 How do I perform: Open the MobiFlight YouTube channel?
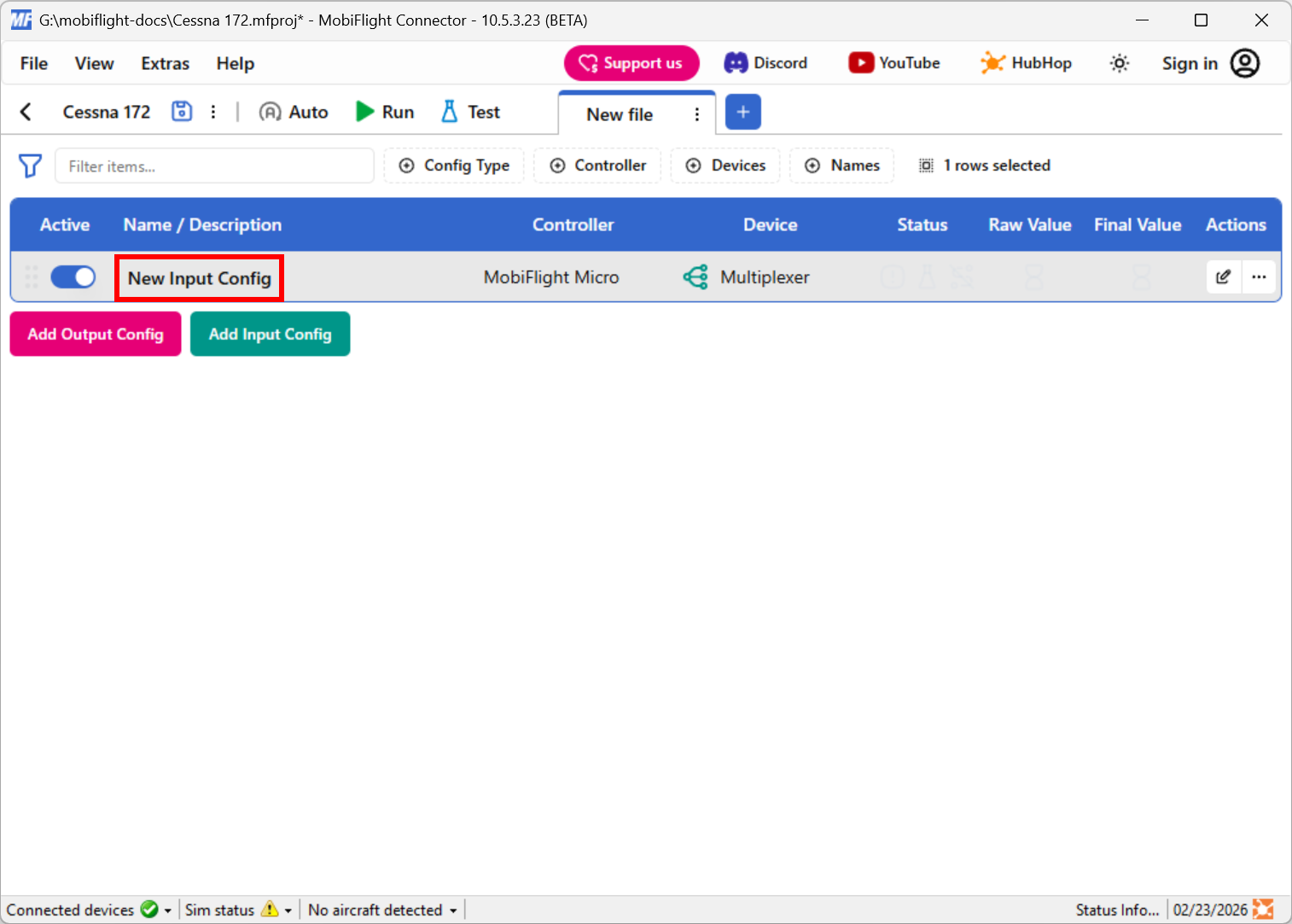[x=893, y=62]
